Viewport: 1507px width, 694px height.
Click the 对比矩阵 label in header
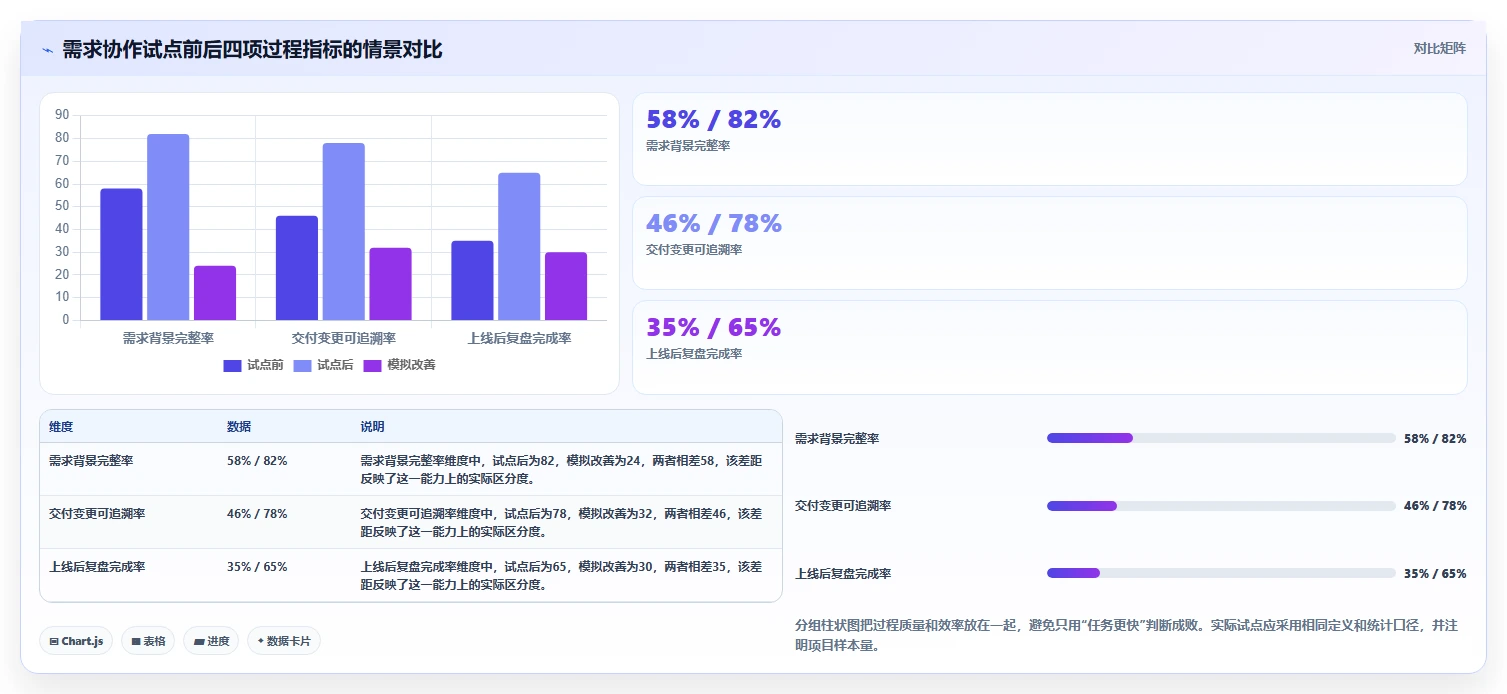point(1439,48)
